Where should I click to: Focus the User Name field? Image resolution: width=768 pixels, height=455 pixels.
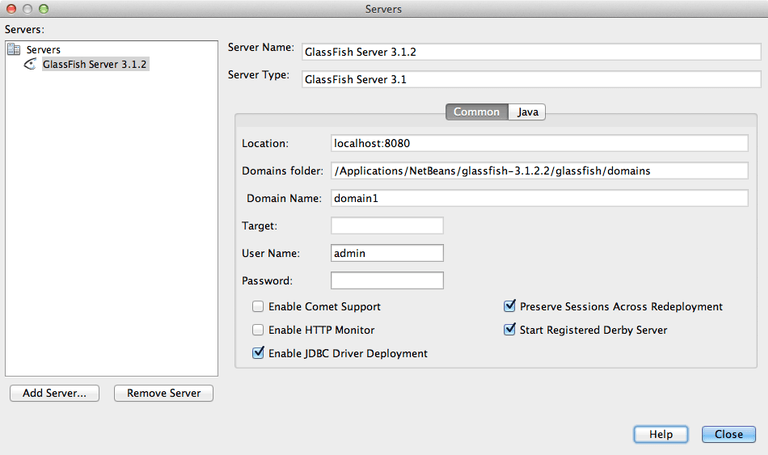387,253
